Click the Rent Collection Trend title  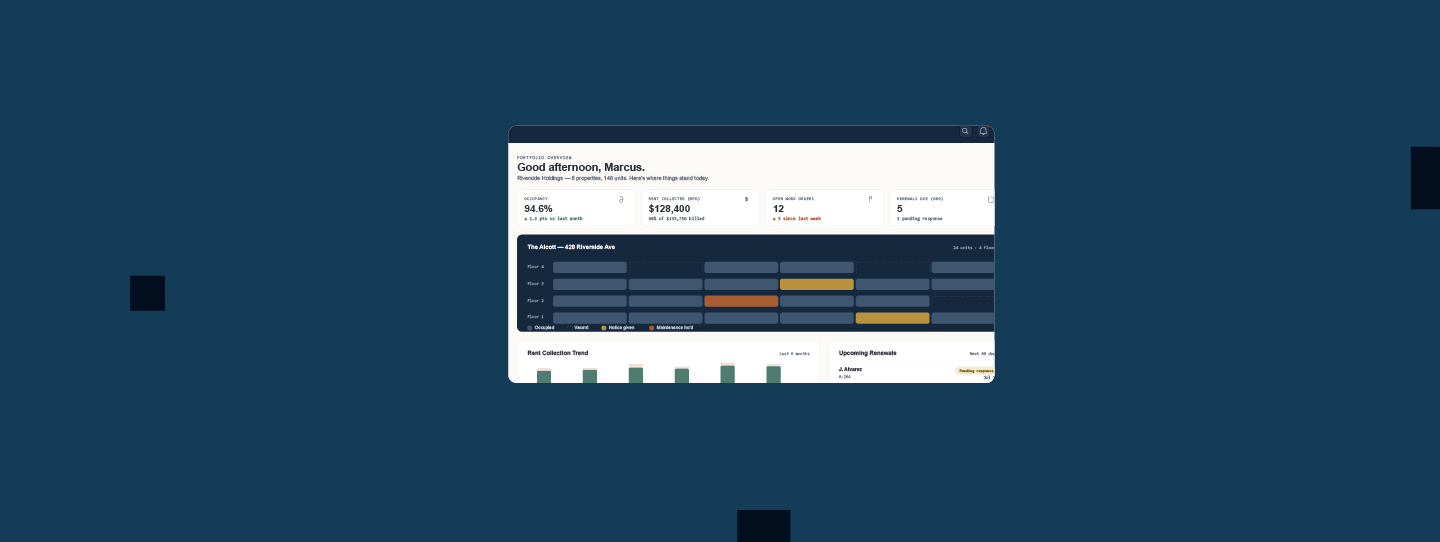coord(558,353)
